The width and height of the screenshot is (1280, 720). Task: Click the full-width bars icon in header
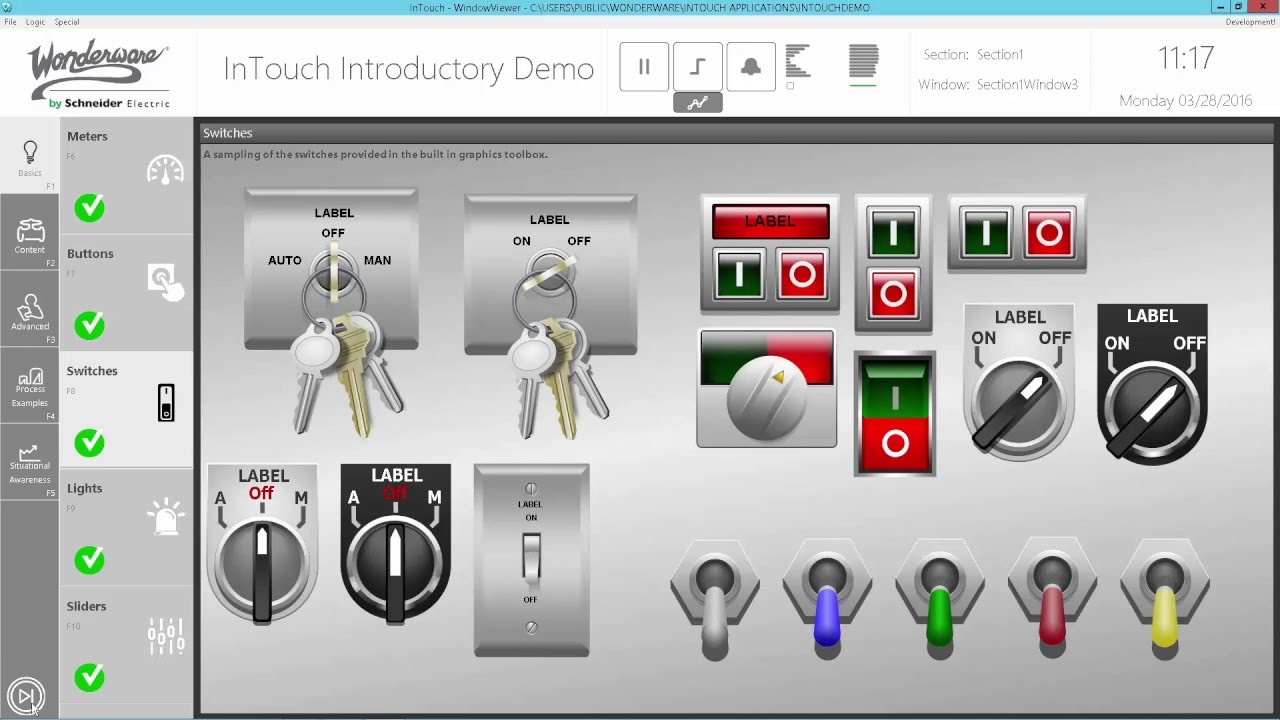click(x=863, y=62)
